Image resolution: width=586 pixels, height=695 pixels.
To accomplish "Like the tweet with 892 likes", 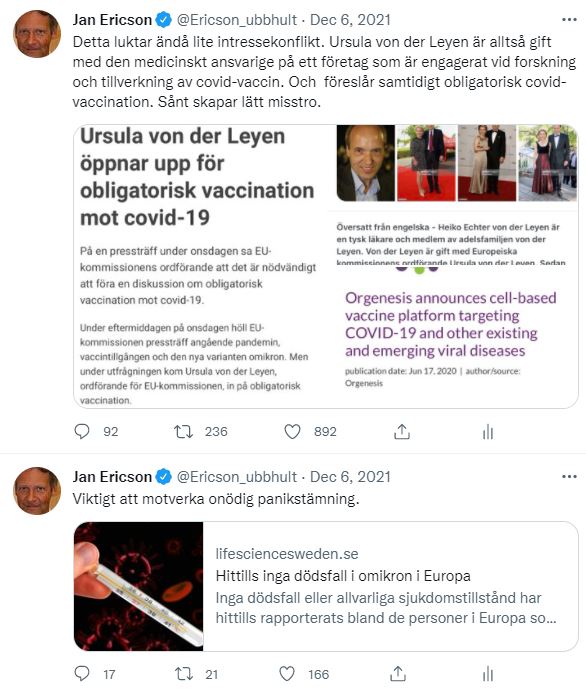I will [x=292, y=431].
